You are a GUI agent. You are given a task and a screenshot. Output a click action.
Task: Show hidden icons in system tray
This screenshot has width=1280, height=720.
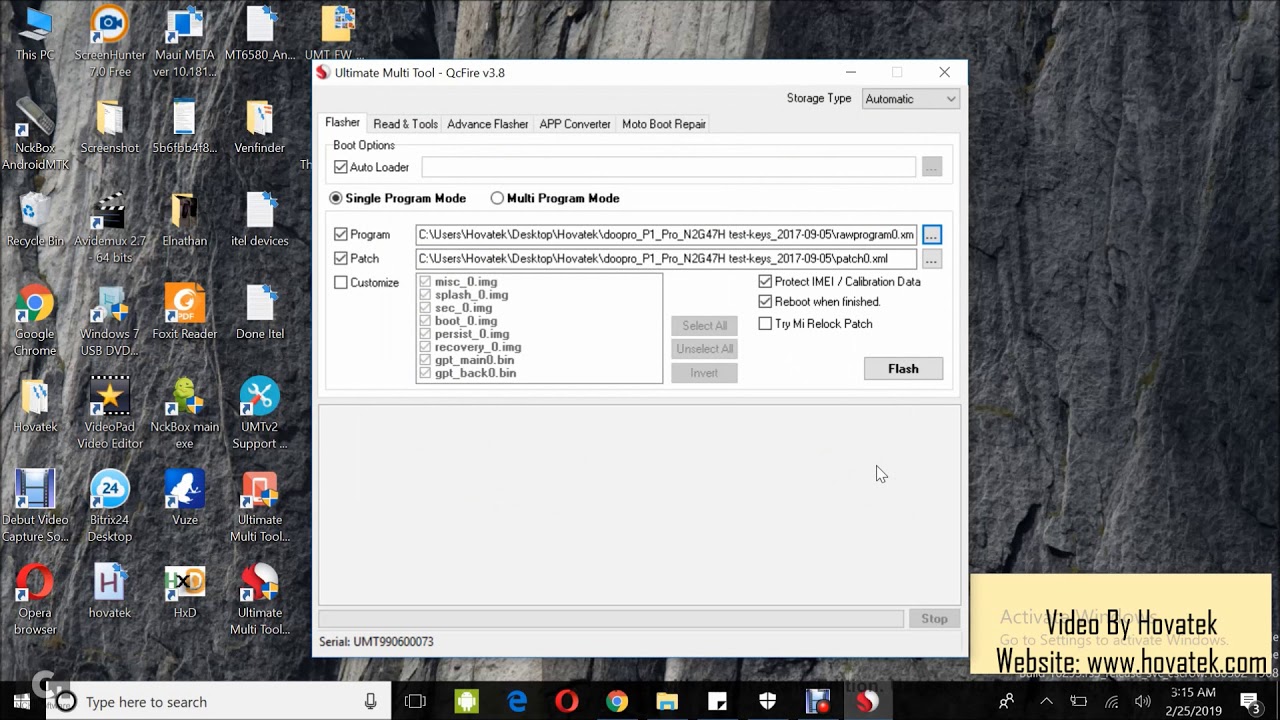1045,702
